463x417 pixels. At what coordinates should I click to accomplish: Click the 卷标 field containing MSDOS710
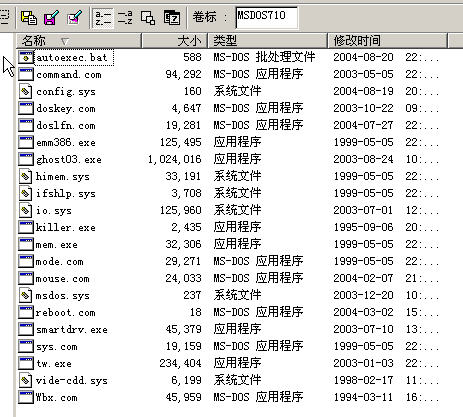pyautogui.click(x=267, y=17)
